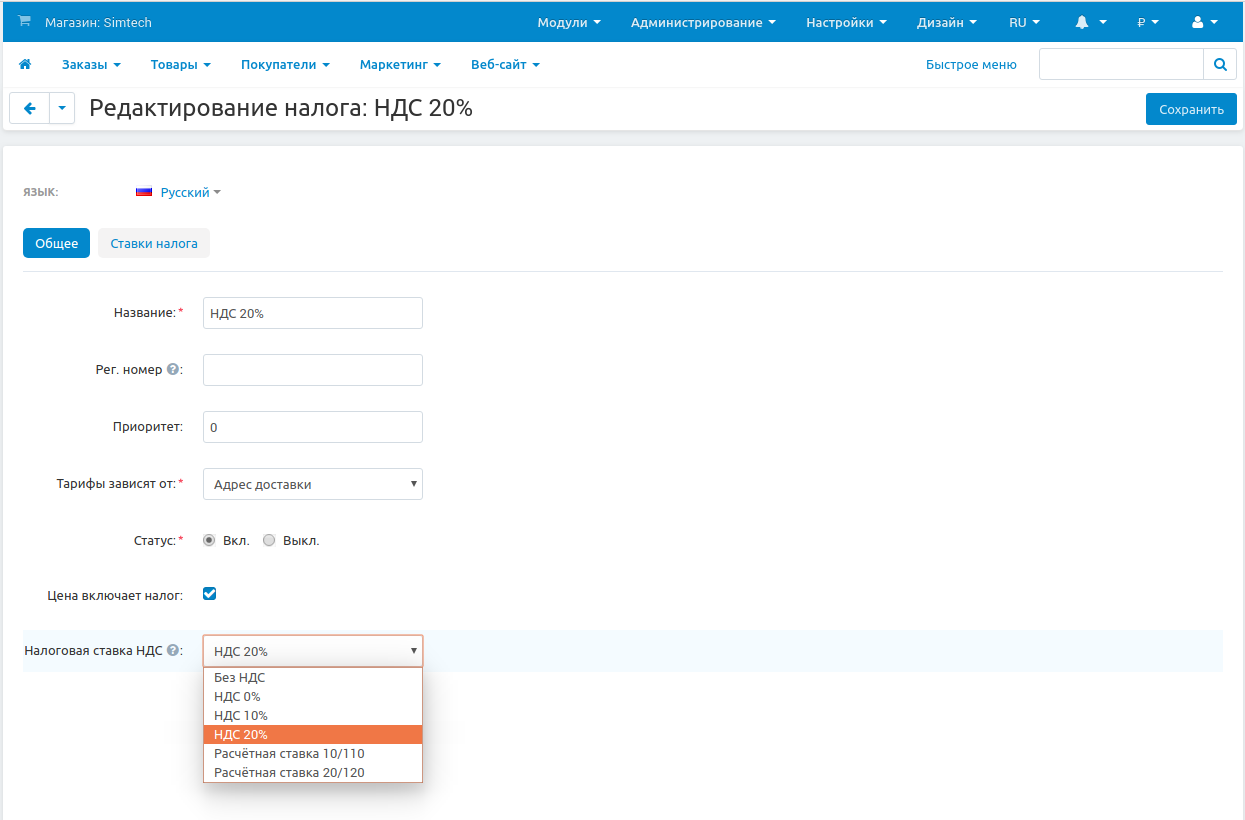Choose Расчётная ставка 20/120 option
Viewport: 1245px width, 820px height.
(x=289, y=773)
